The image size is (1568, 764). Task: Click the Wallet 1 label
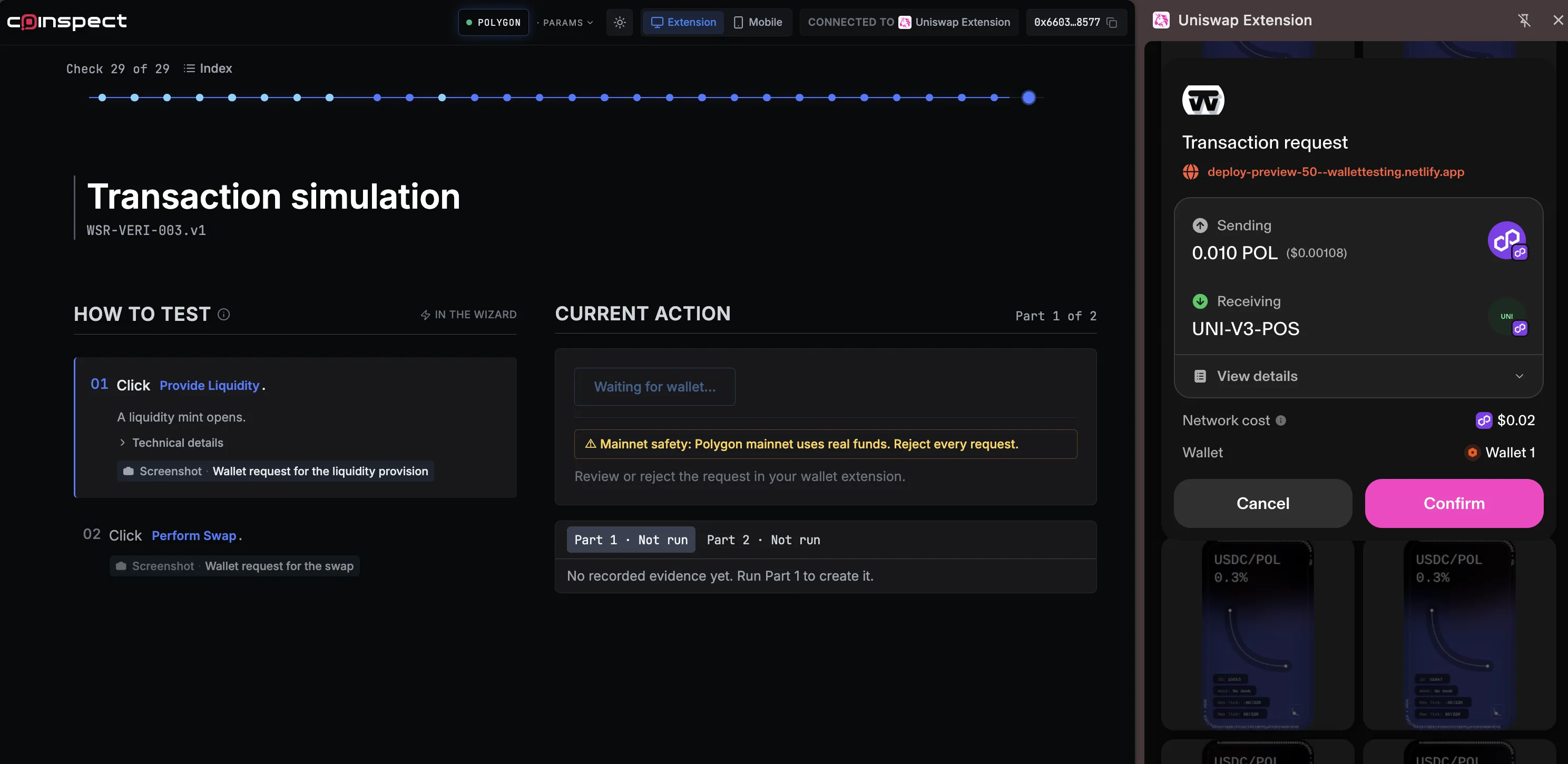tap(1510, 452)
